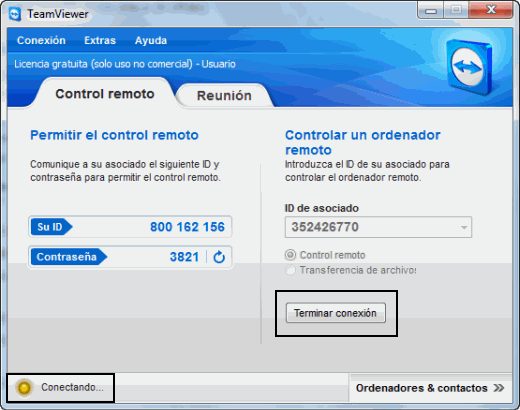The width and height of the screenshot is (520, 410).
Task: Select the Transferencia de archivos radio button
Action: tap(290, 270)
